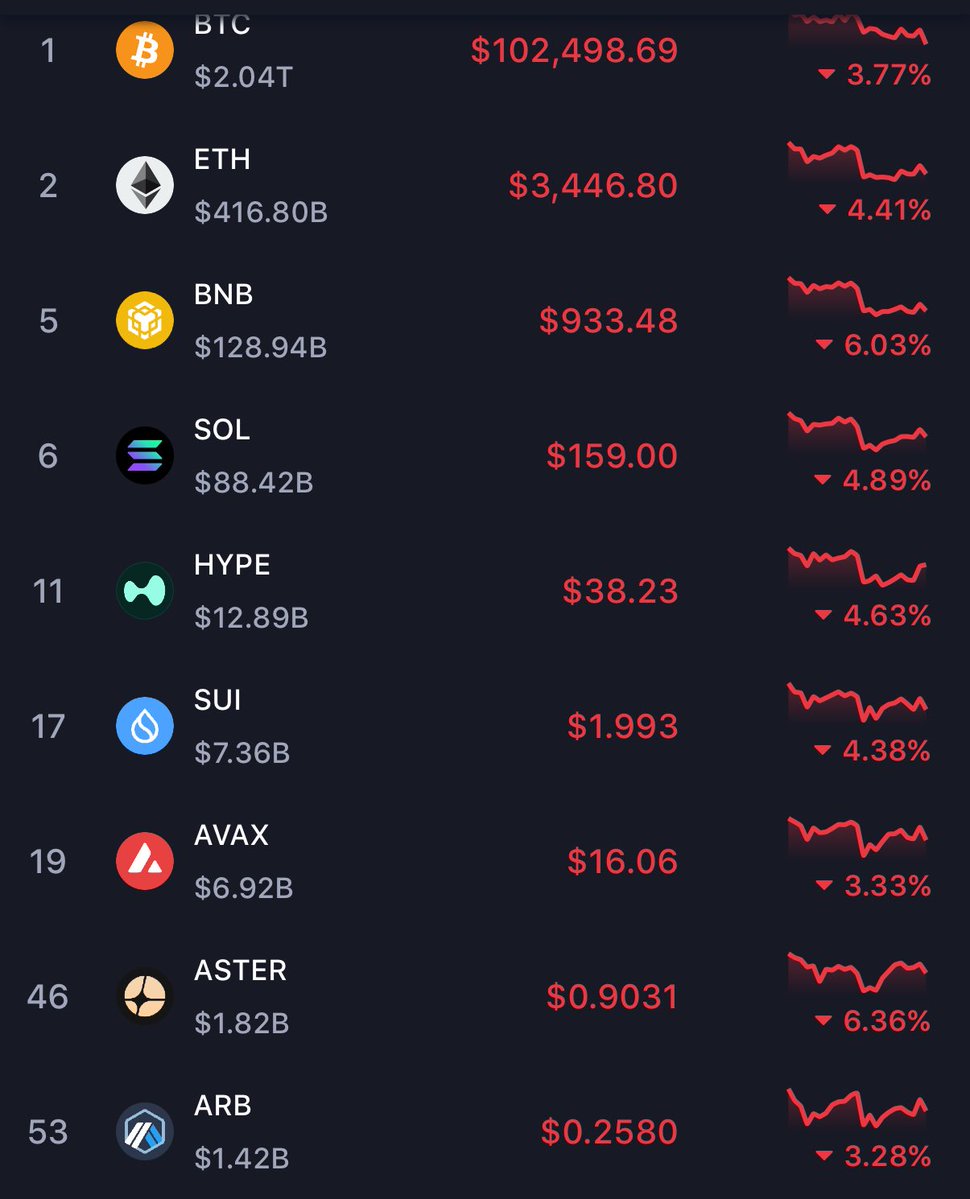Image resolution: width=970 pixels, height=1199 pixels.
Task: Tap the red AVAX logo
Action: 145,861
